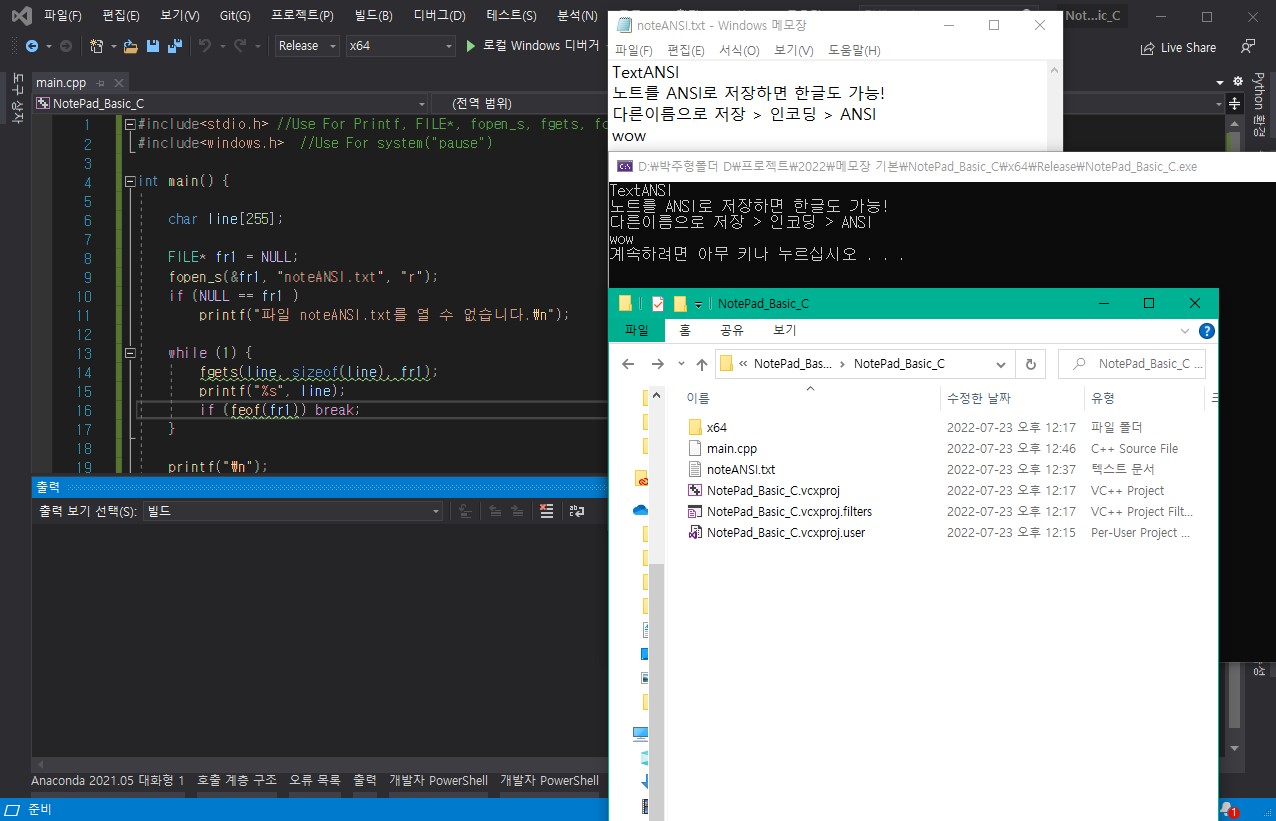Image resolution: width=1276 pixels, height=821 pixels.
Task: Click the Explorer search box
Action: click(x=1132, y=364)
